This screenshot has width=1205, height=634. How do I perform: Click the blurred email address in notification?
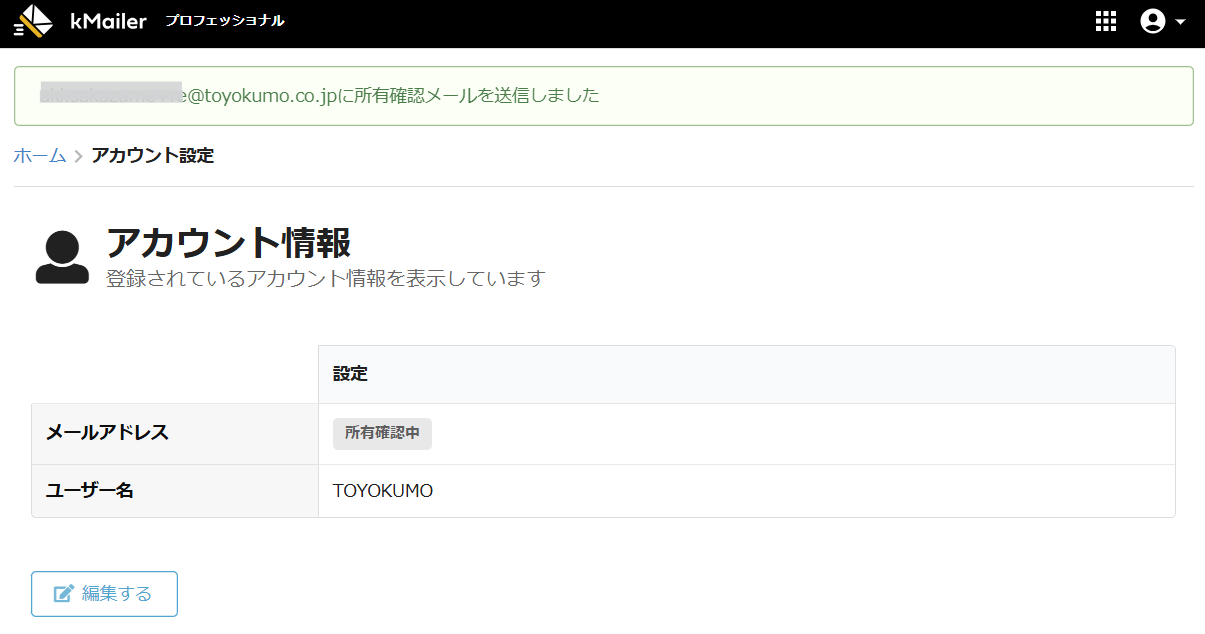pyautogui.click(x=110, y=95)
